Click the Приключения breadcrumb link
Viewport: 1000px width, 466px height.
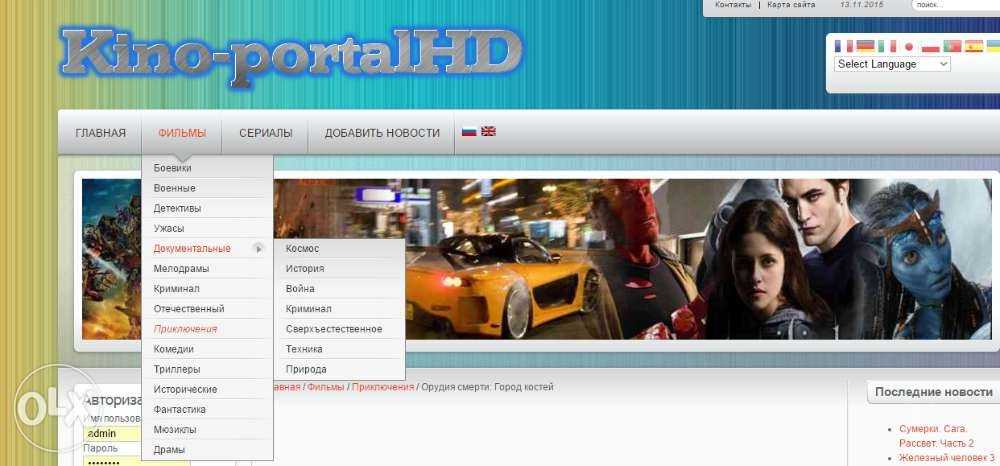(x=383, y=387)
